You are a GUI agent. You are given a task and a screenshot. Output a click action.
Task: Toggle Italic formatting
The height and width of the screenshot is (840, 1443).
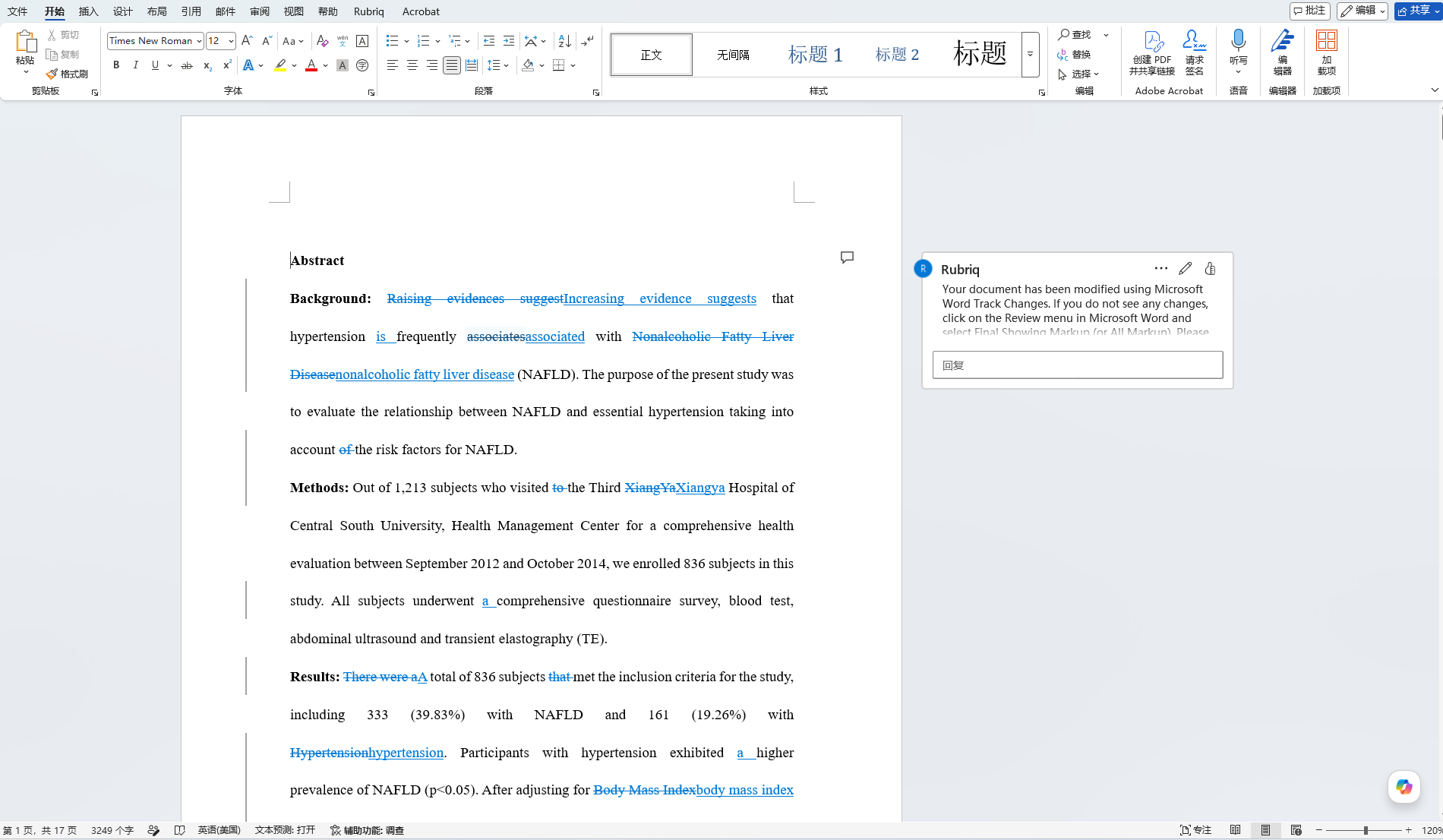(x=136, y=65)
